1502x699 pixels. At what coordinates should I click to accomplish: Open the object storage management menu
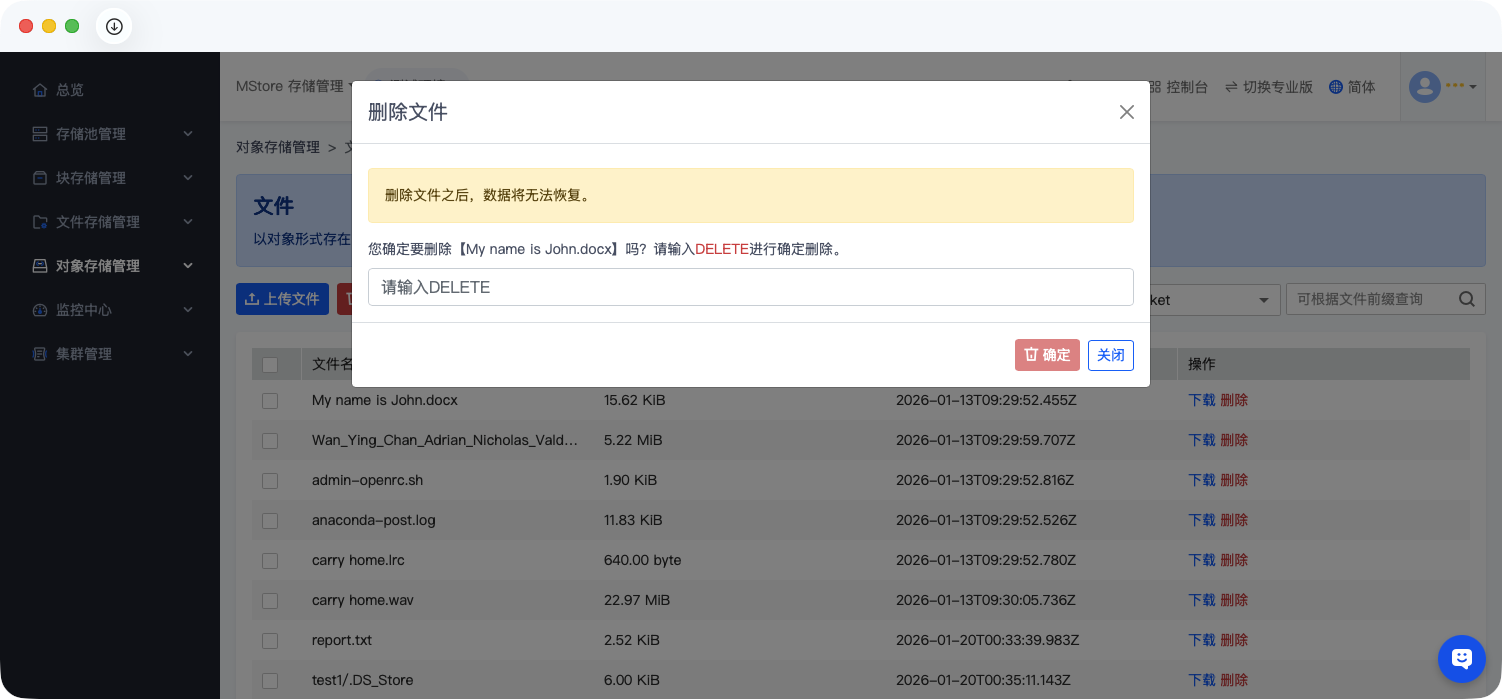(x=98, y=266)
